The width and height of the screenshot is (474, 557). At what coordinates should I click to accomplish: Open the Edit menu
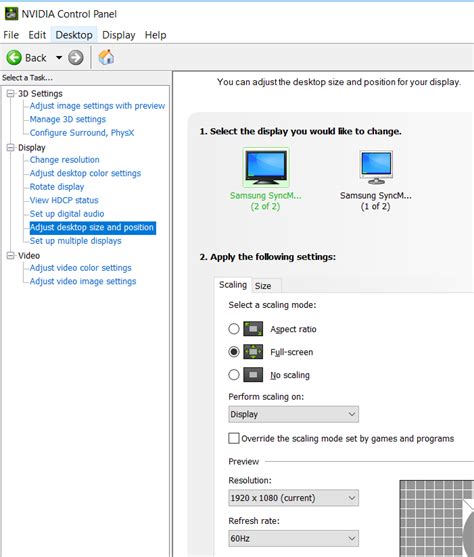pyautogui.click(x=37, y=35)
